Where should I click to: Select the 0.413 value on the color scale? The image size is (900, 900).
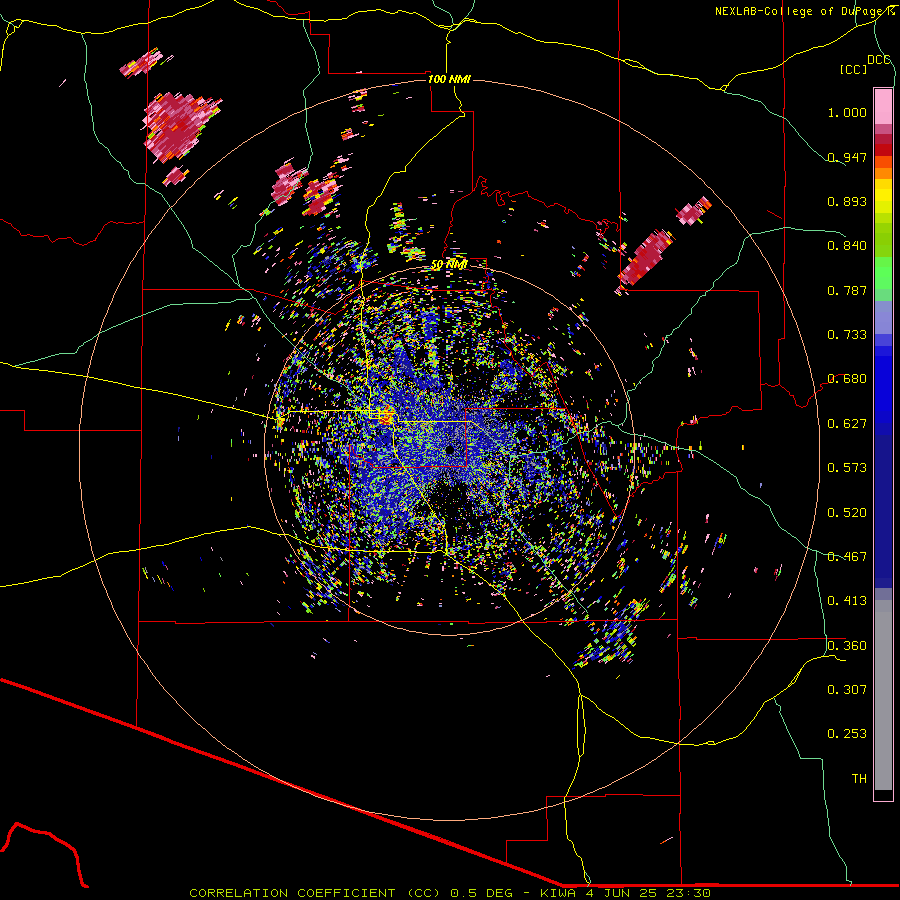(847, 601)
